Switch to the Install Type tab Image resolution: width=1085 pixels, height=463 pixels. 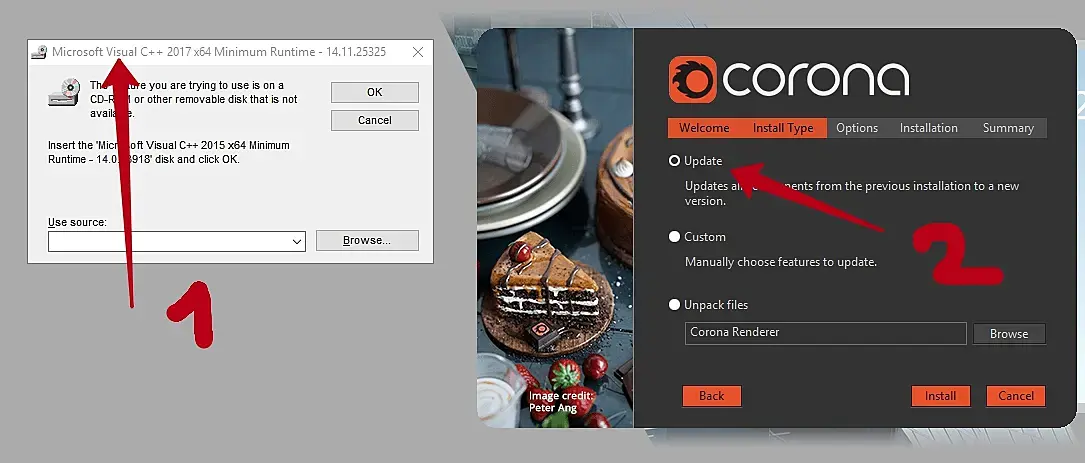[783, 128]
